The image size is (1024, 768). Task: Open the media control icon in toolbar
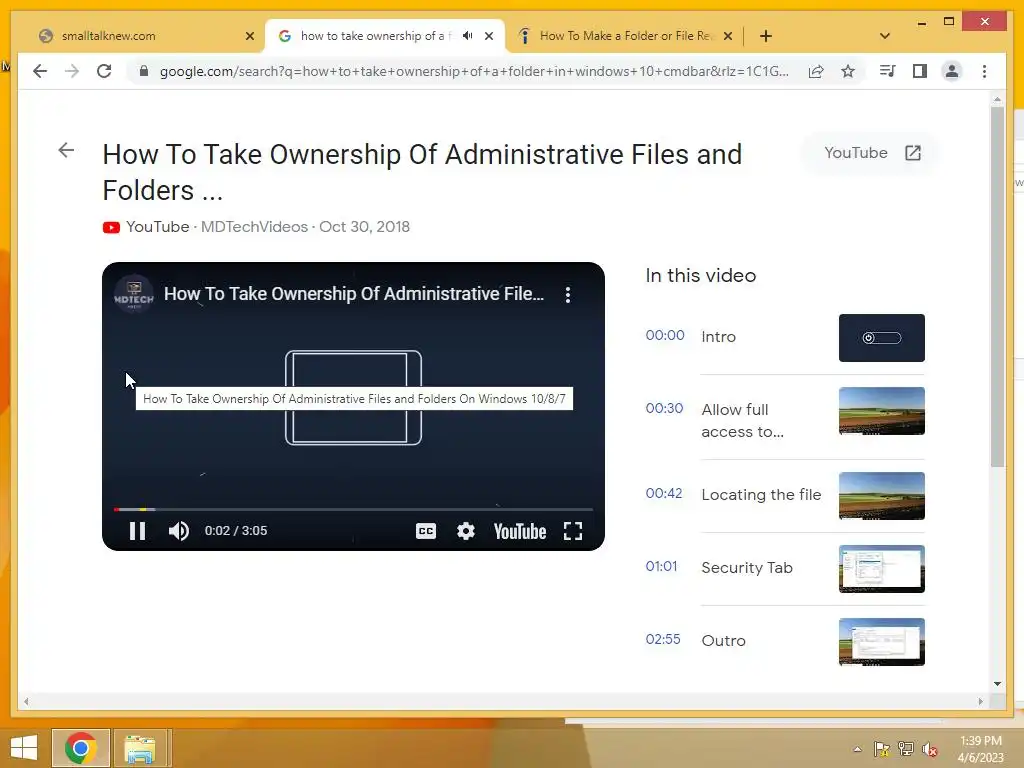pos(888,71)
